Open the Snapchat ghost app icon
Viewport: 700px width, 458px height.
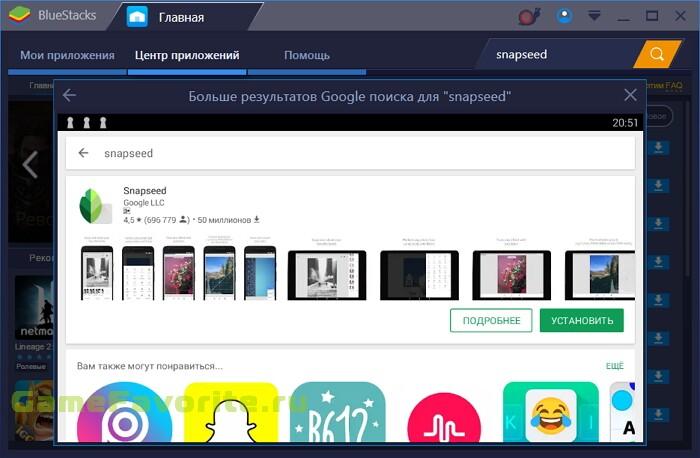click(x=231, y=412)
